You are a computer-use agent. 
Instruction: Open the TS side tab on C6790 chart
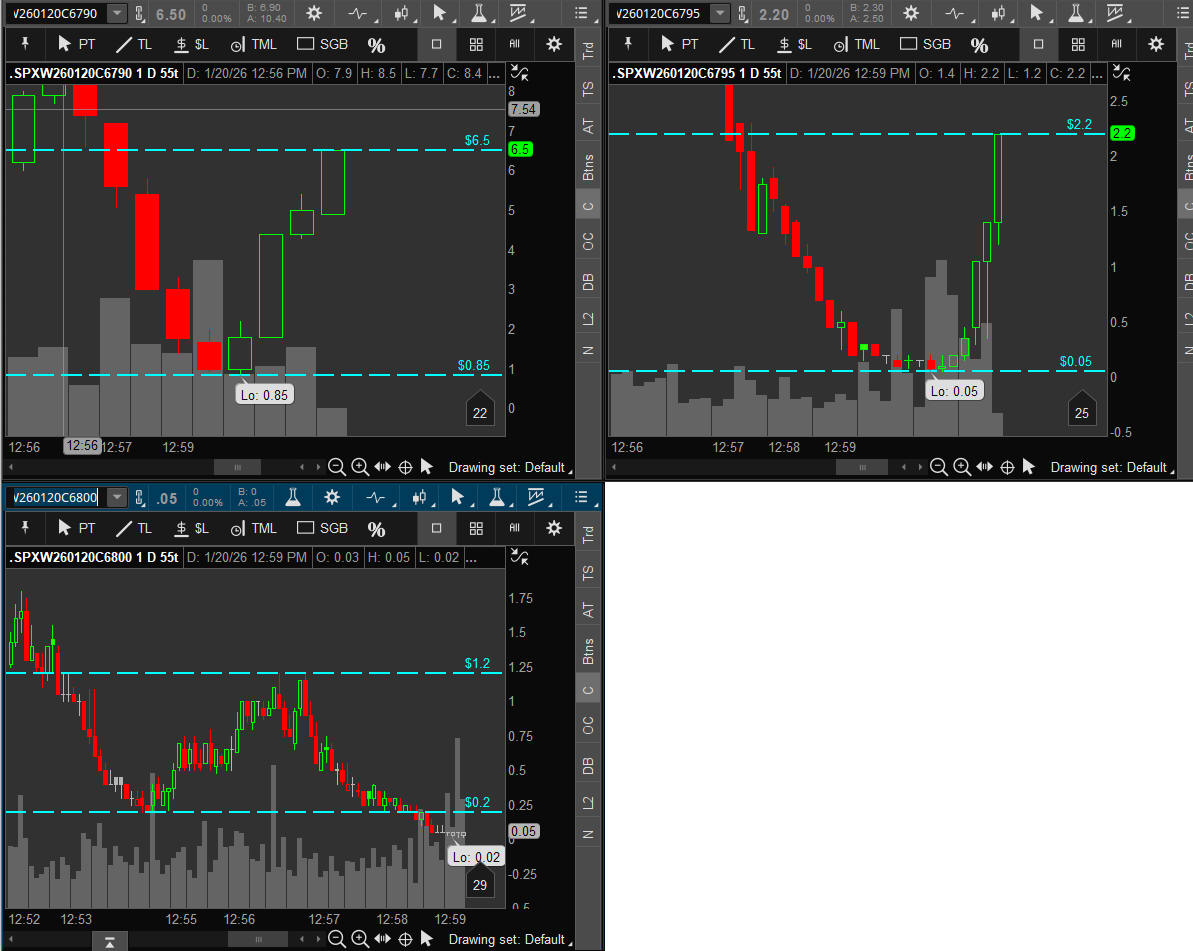pyautogui.click(x=588, y=89)
